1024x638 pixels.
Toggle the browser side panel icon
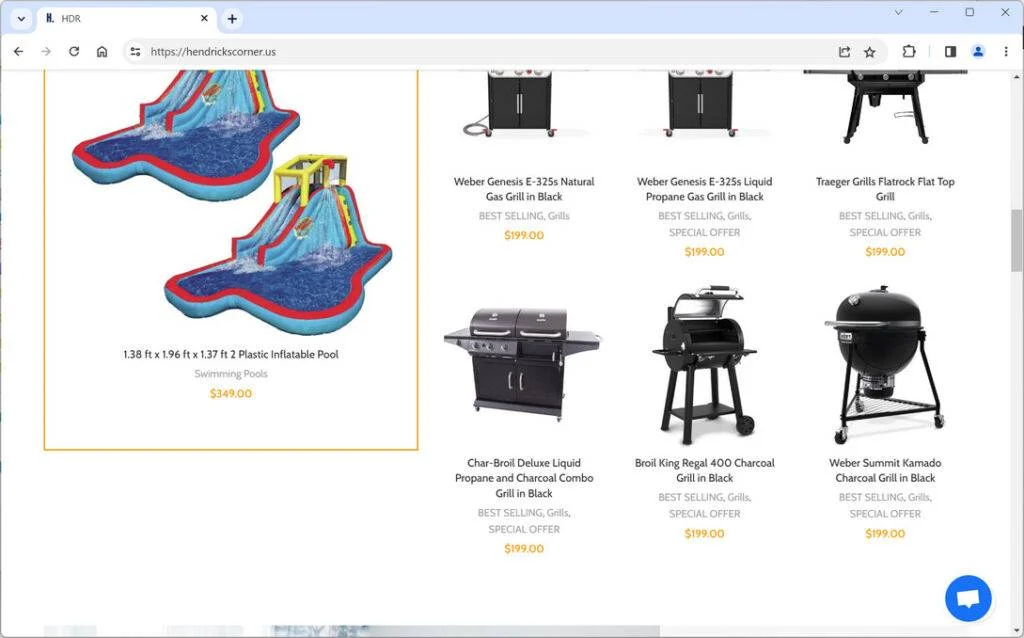(x=950, y=52)
